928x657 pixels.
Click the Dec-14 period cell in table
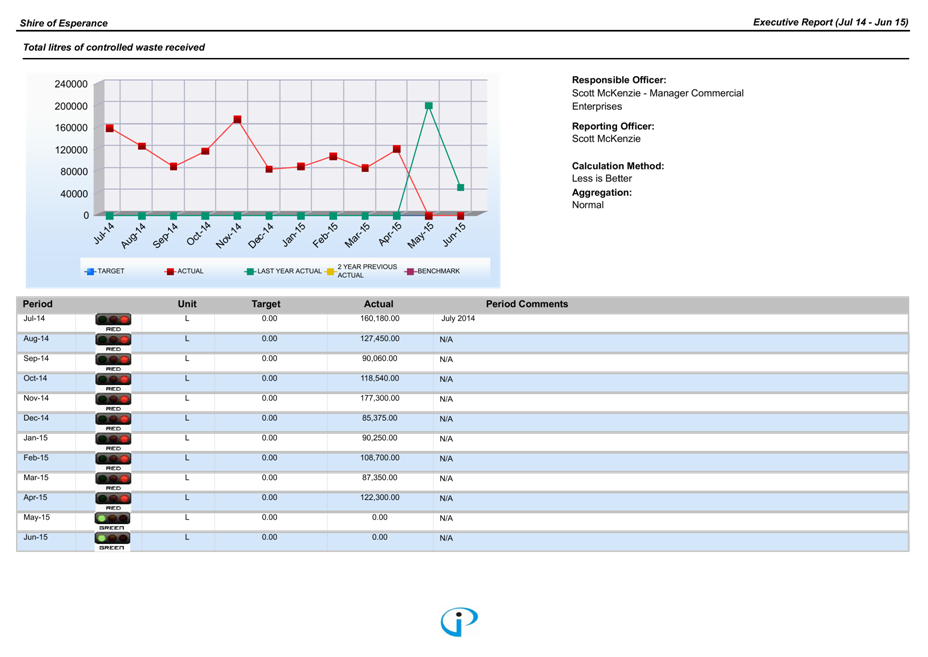(36, 418)
